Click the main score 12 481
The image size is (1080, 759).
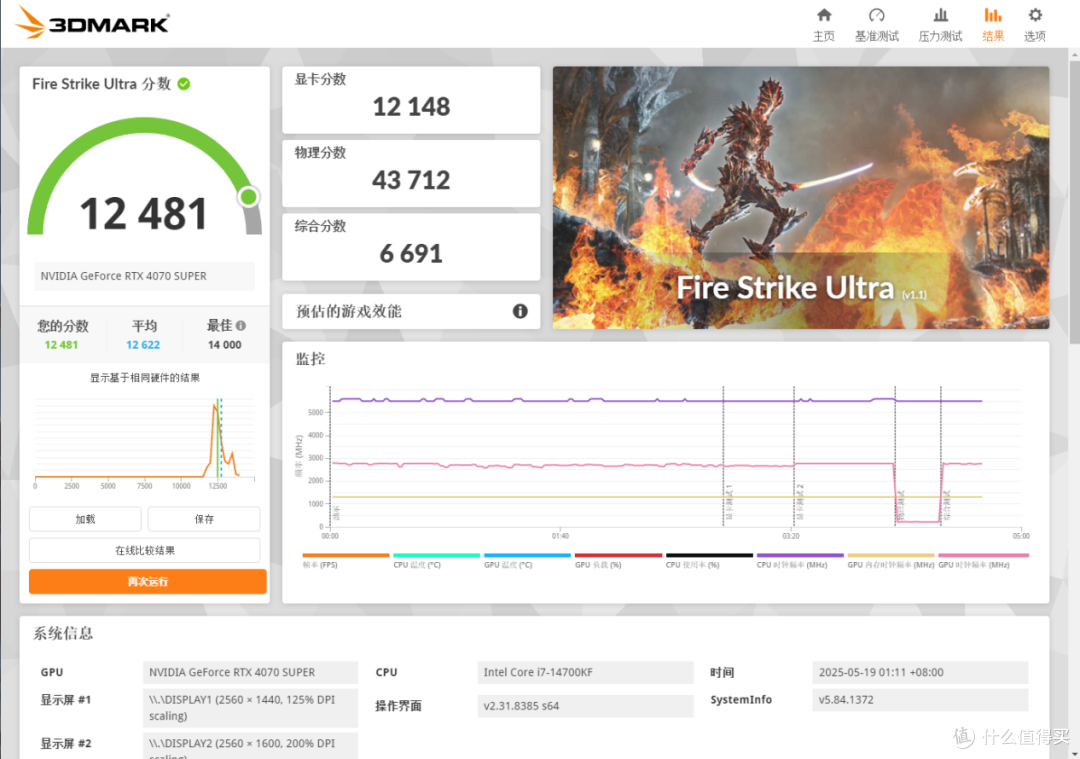click(x=143, y=214)
